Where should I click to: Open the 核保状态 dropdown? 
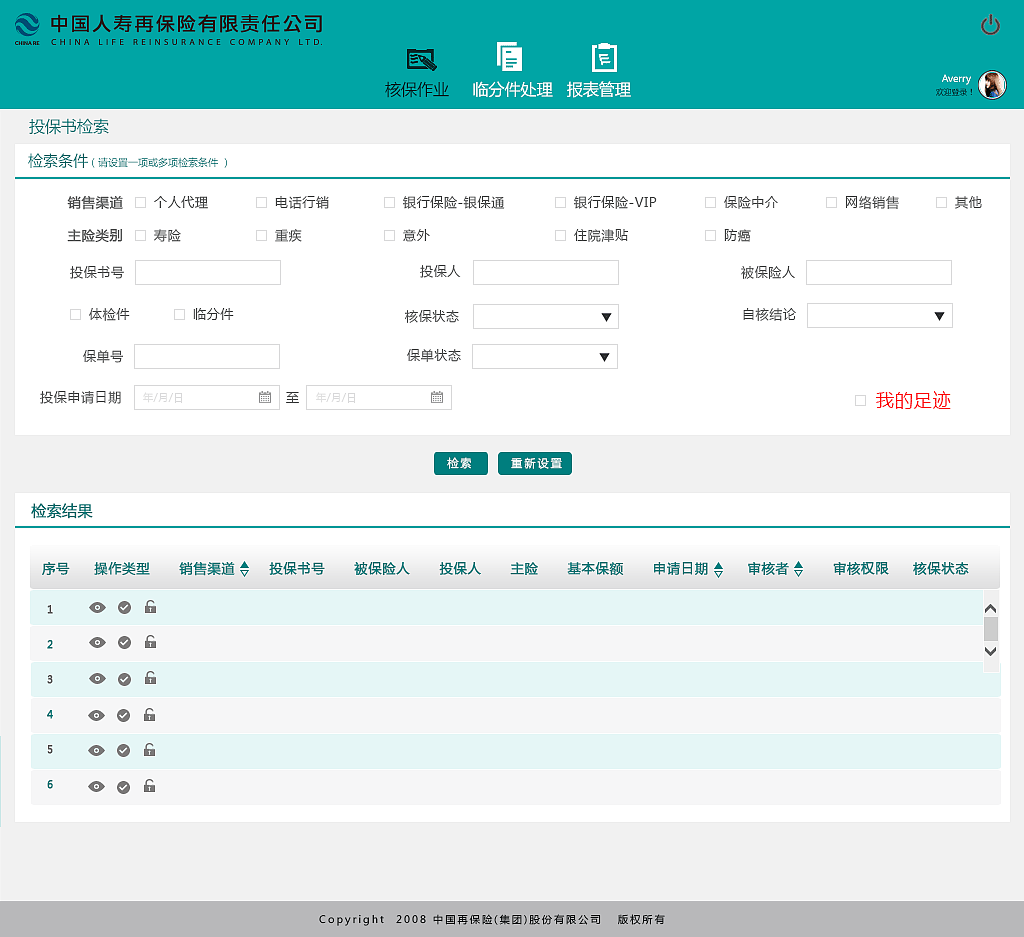point(605,316)
